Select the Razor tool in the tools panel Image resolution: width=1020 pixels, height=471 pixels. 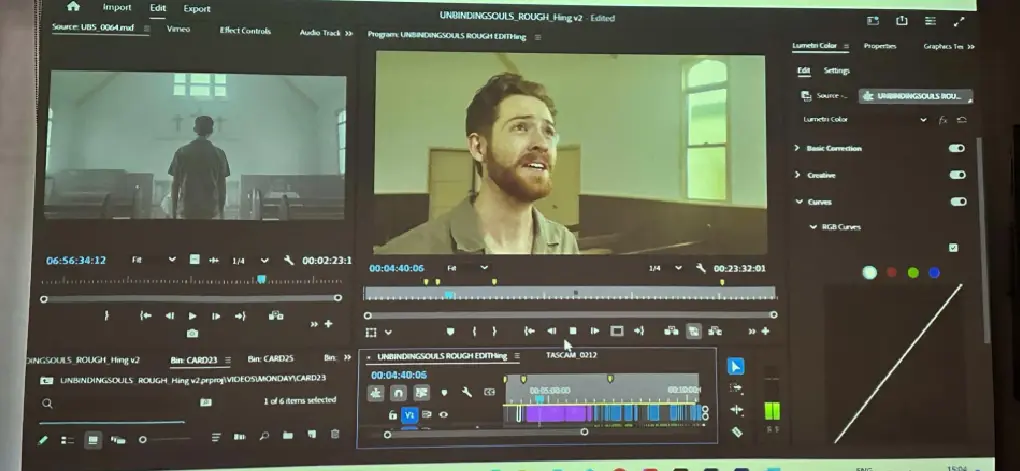737,432
